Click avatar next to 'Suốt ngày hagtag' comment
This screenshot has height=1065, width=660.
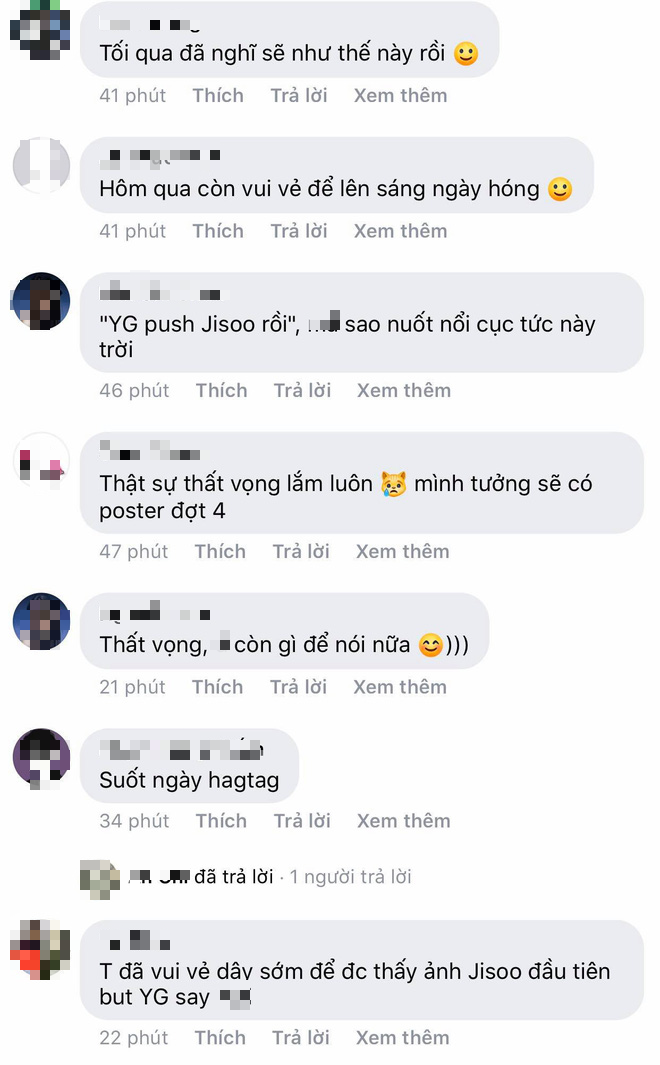pyautogui.click(x=41, y=758)
